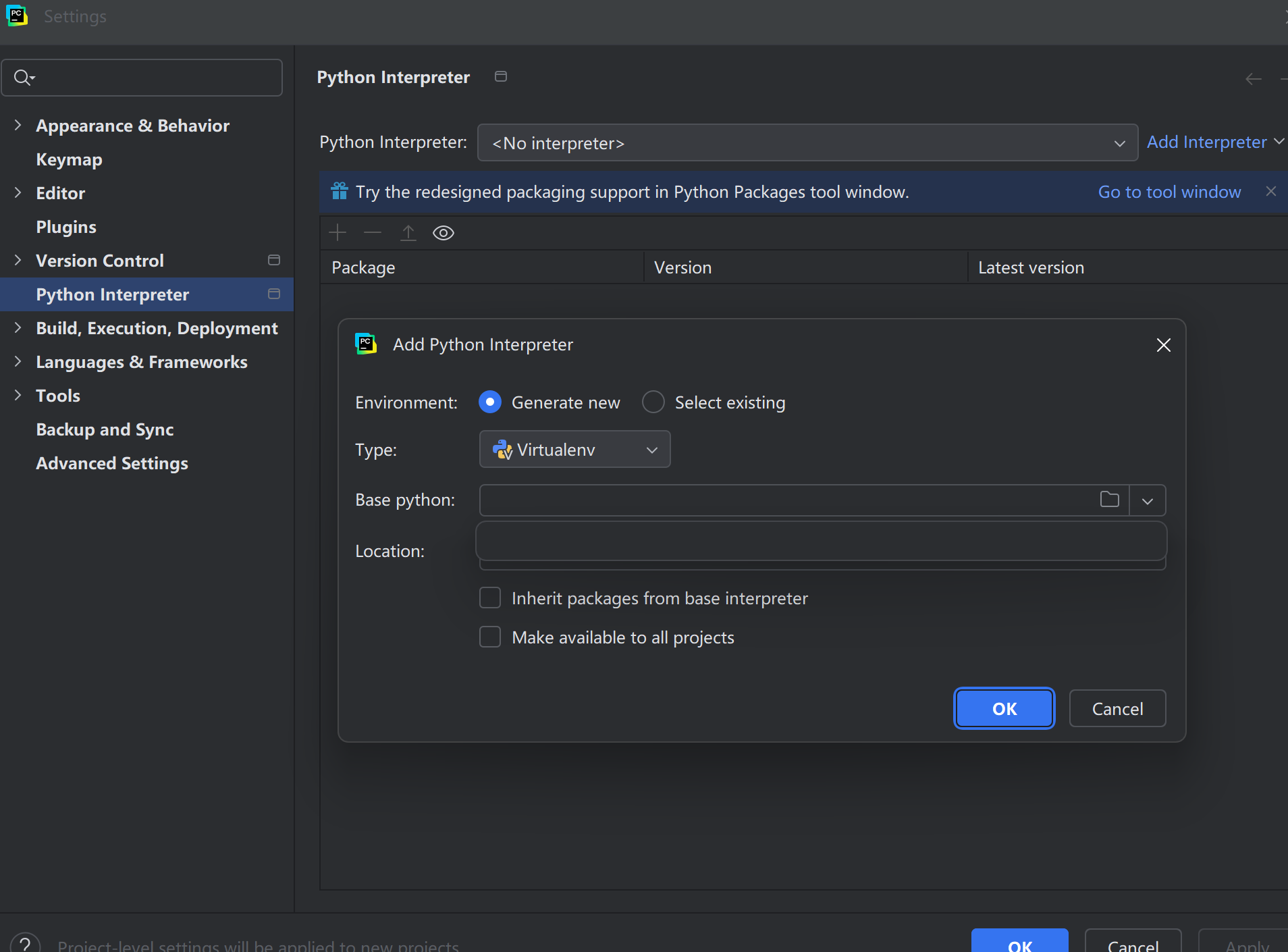This screenshot has height=952, width=1288.
Task: Click the search field magnifier icon
Action: tap(24, 78)
